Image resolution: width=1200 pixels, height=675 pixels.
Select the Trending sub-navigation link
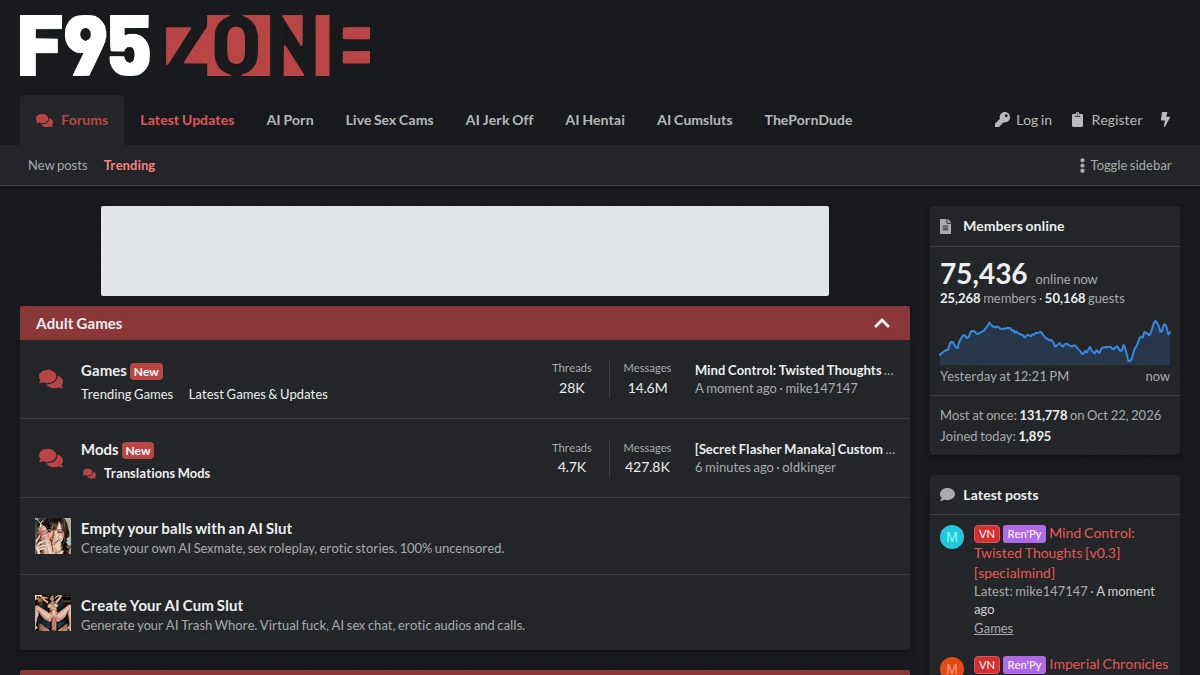coord(130,166)
